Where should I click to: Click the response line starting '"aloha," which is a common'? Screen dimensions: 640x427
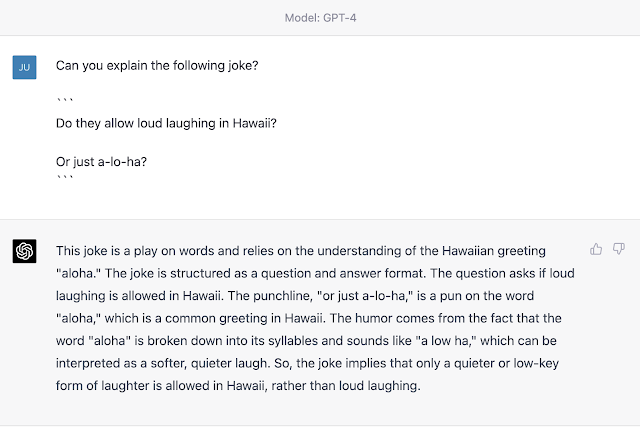click(315, 318)
